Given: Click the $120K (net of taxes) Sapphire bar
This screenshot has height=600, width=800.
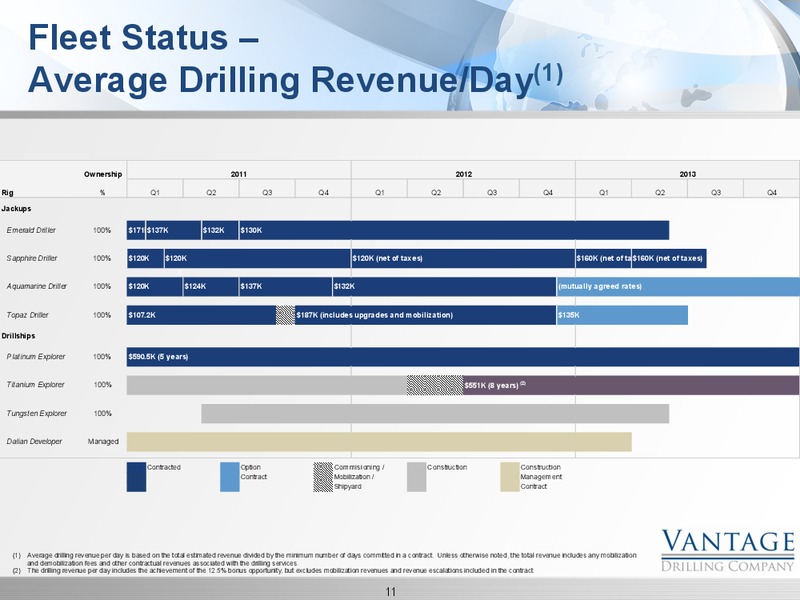Looking at the screenshot, I should click(463, 258).
